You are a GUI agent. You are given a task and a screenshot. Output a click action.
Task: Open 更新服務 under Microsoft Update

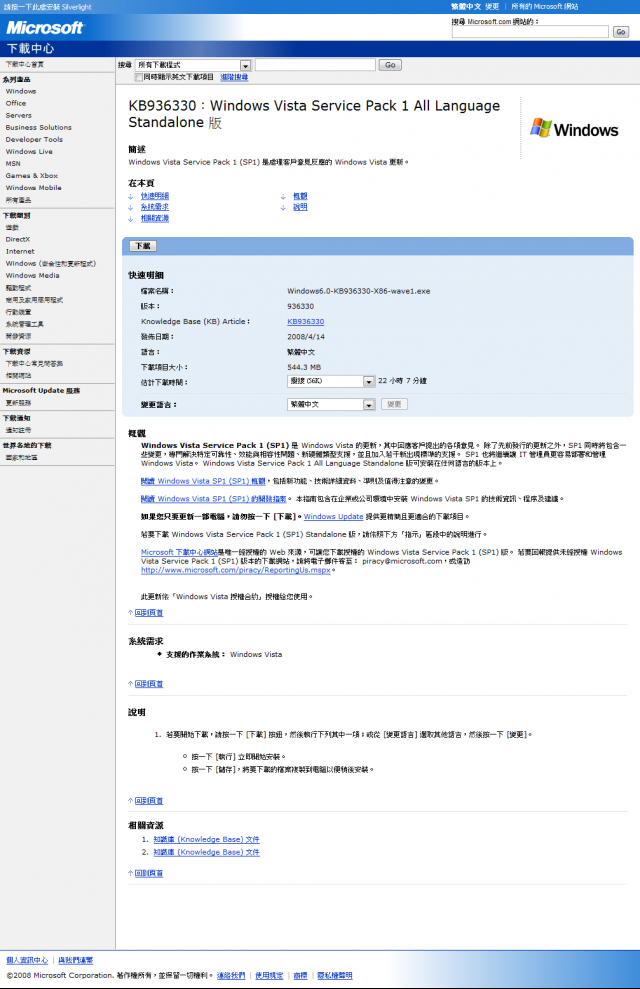point(18,403)
